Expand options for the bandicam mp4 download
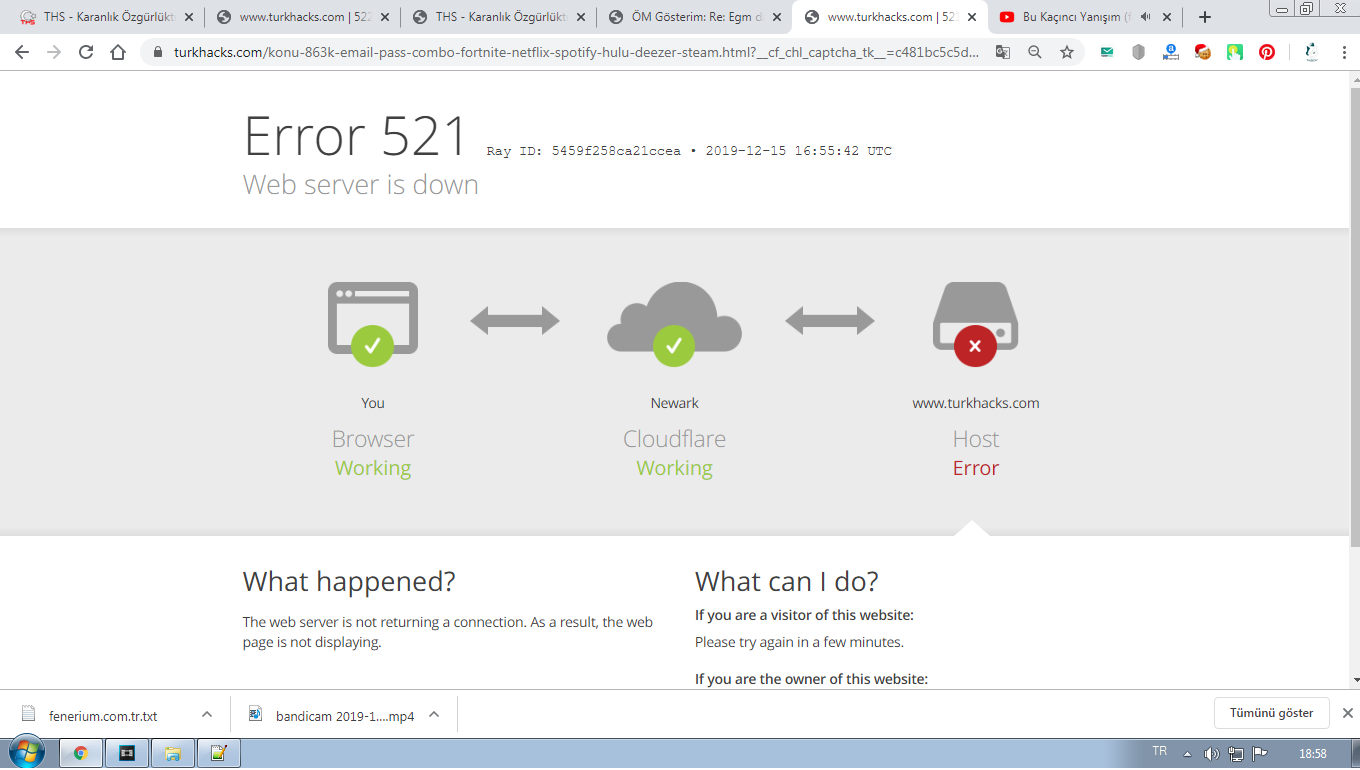The height and width of the screenshot is (770, 1360). point(434,714)
